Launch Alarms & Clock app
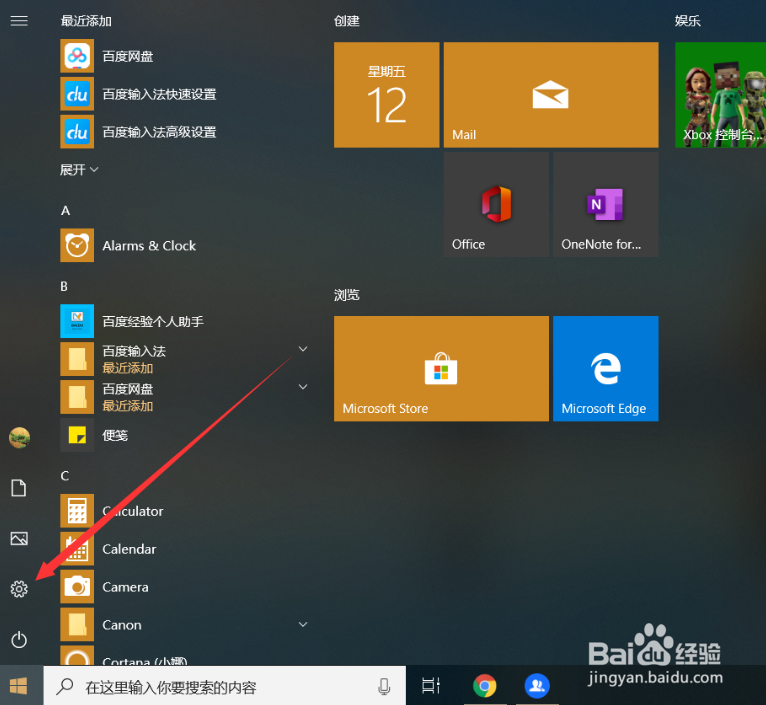Image resolution: width=766 pixels, height=705 pixels. (186, 245)
